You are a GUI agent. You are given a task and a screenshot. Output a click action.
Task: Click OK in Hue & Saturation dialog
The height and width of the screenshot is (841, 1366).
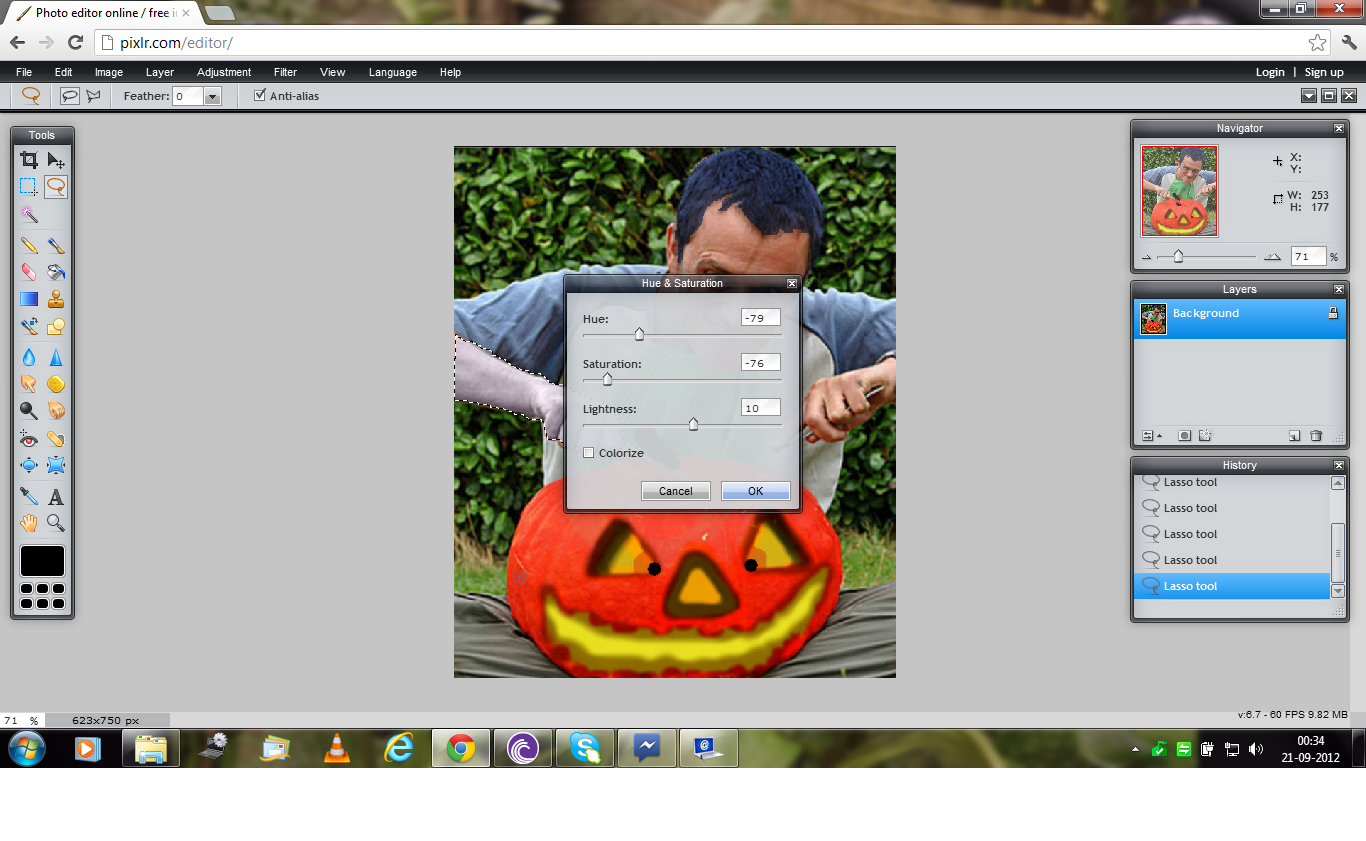(x=756, y=491)
